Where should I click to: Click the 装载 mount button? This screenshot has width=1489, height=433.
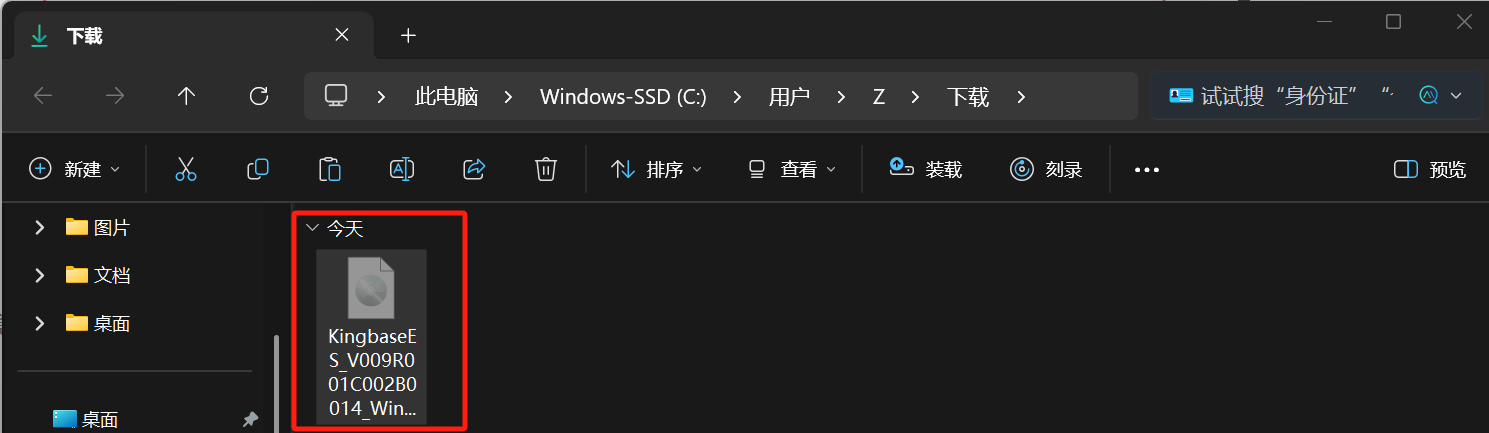click(926, 169)
